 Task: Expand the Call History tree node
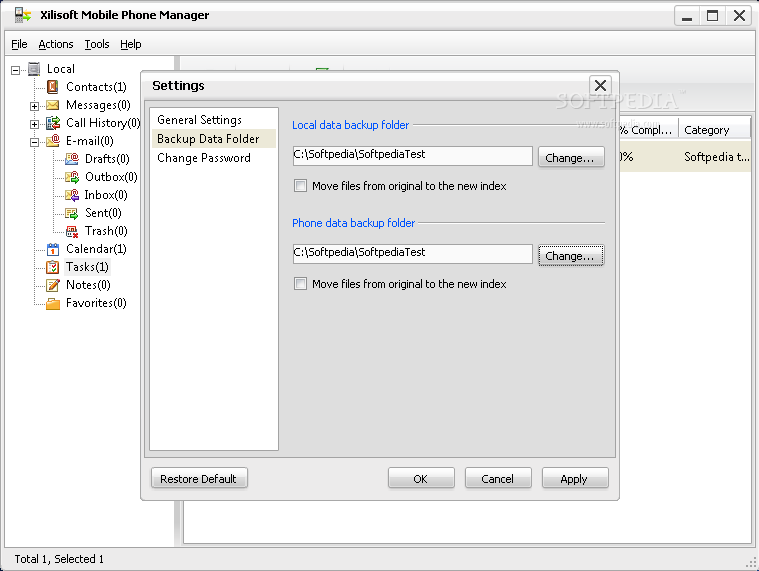click(x=34, y=124)
